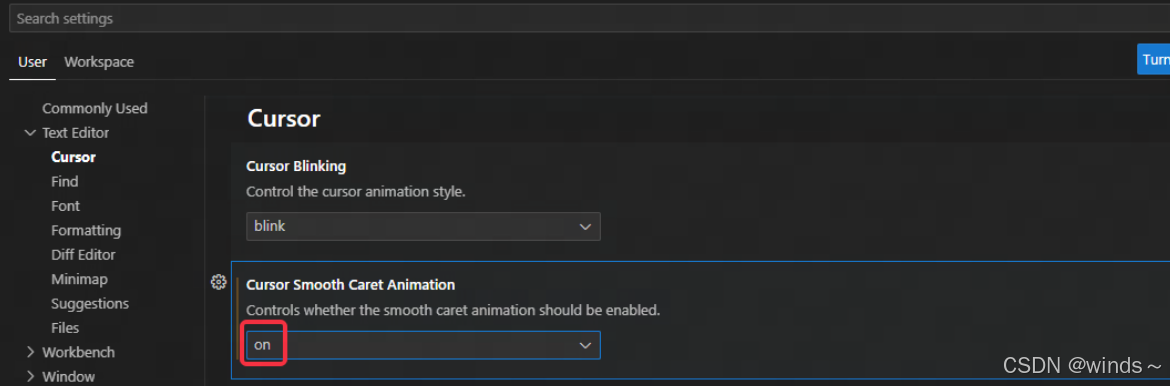This screenshot has width=1170, height=386.
Task: Select Formatting under Text Editor
Action: (86, 231)
